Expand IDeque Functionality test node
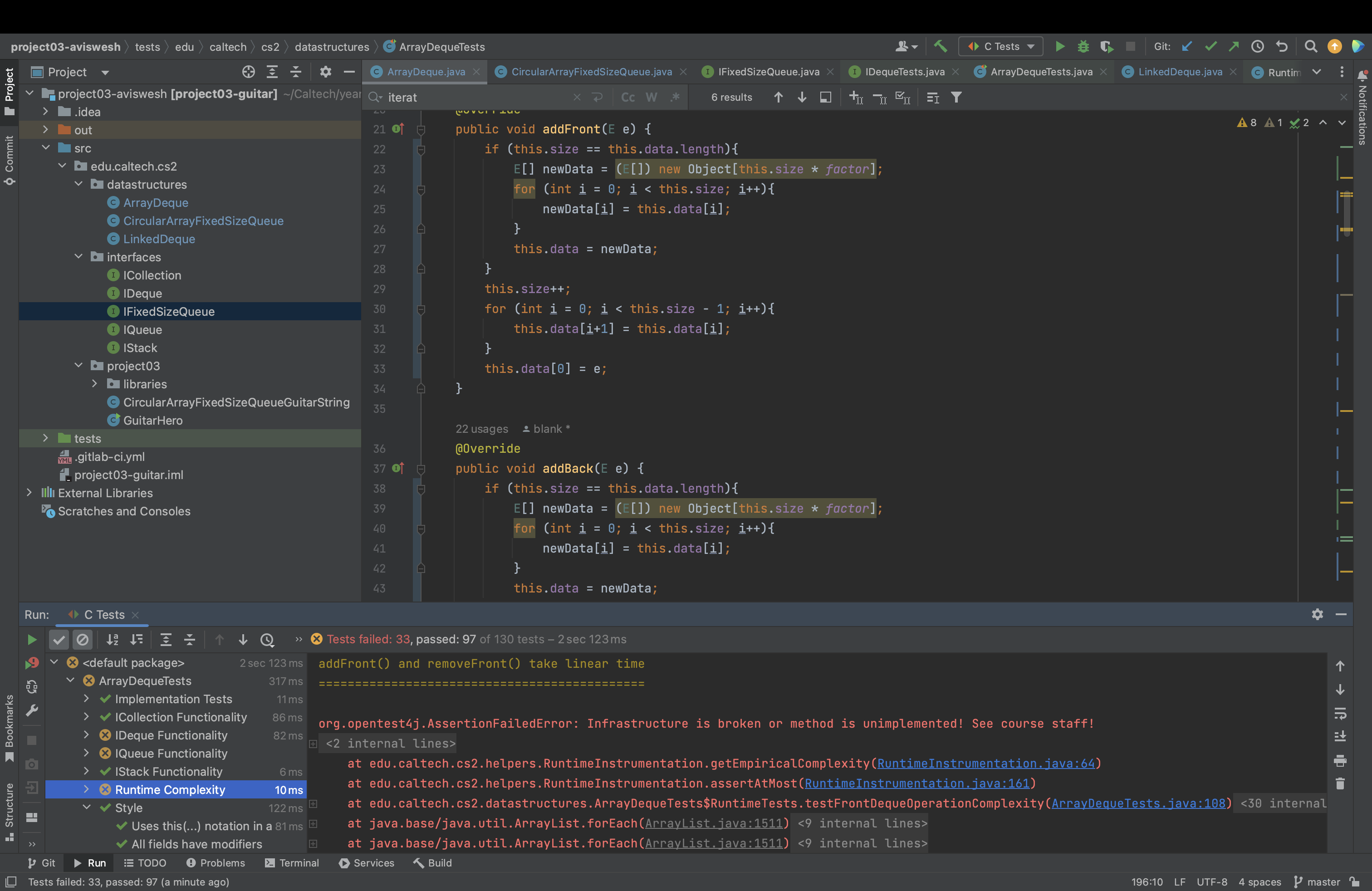This screenshot has height=891, width=1372. [87, 735]
